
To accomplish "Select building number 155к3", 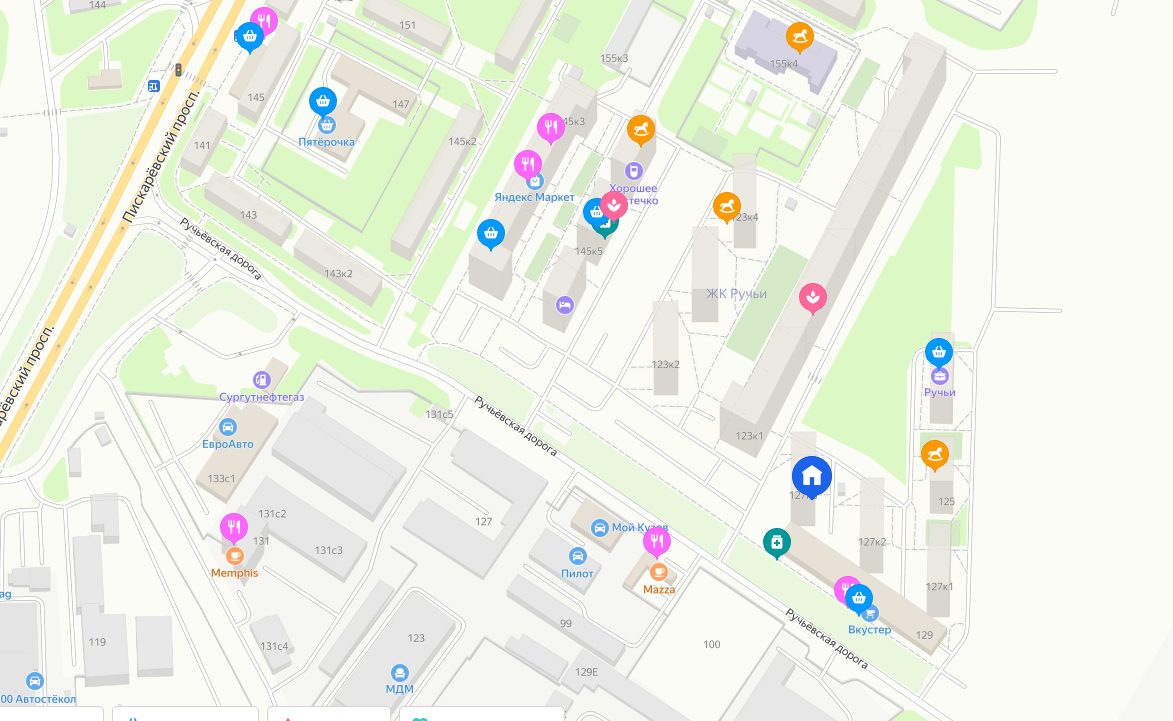I will coord(614,58).
